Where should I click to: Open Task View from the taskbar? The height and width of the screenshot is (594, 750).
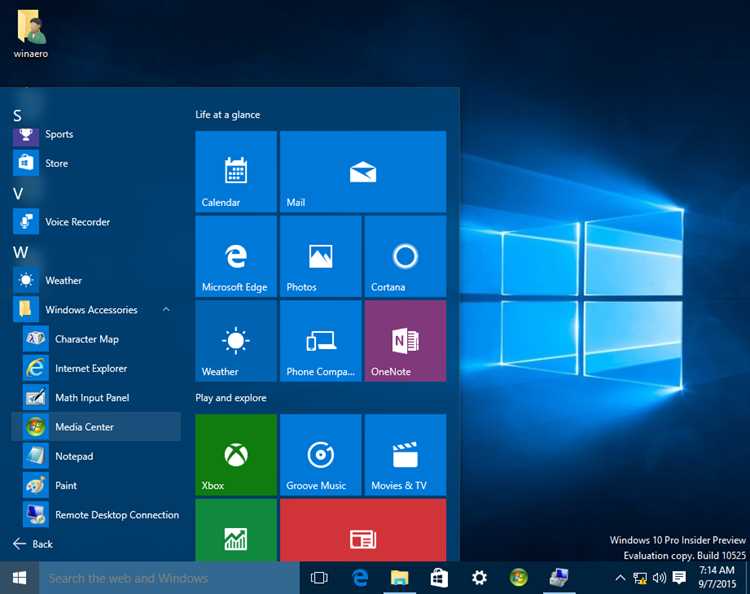319,578
